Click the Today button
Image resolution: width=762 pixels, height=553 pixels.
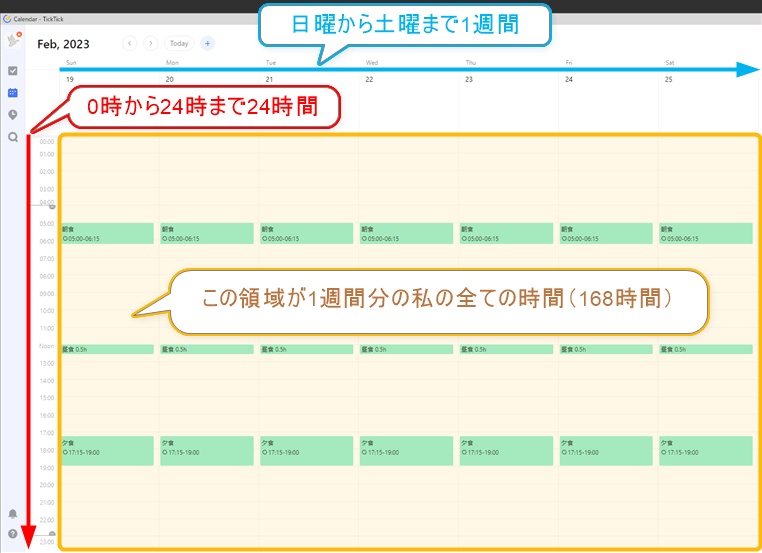(179, 43)
